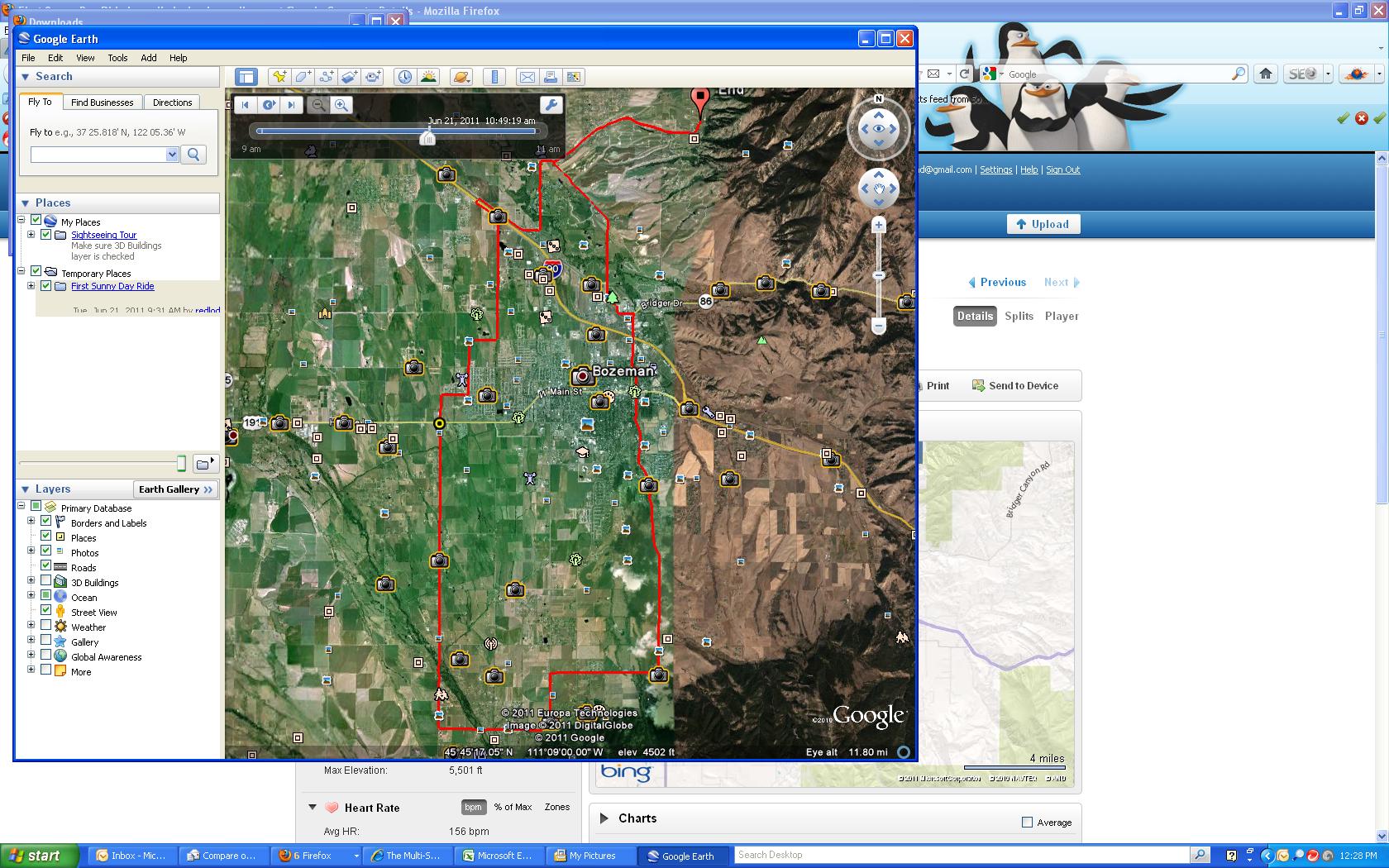Screen dimensions: 1389x868
Task: Open the View menu
Action: coord(85,58)
